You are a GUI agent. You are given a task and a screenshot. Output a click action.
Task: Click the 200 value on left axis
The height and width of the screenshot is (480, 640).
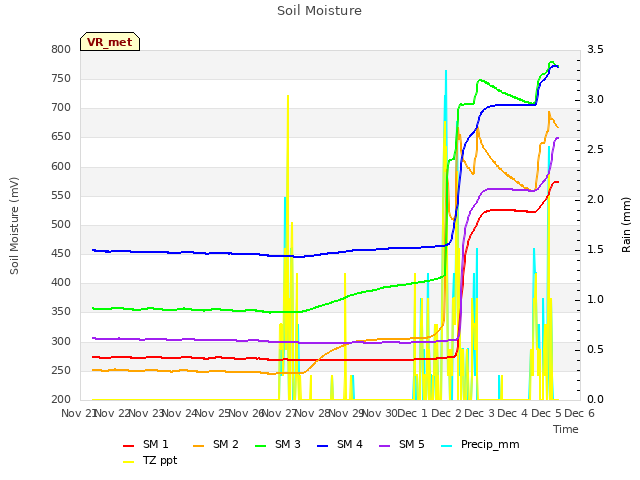pos(61,399)
